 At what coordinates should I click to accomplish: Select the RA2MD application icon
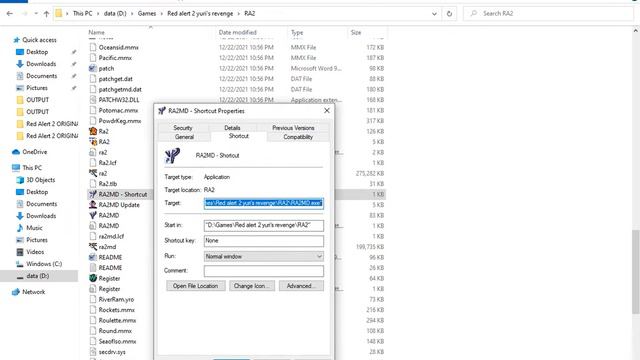tap(93, 215)
